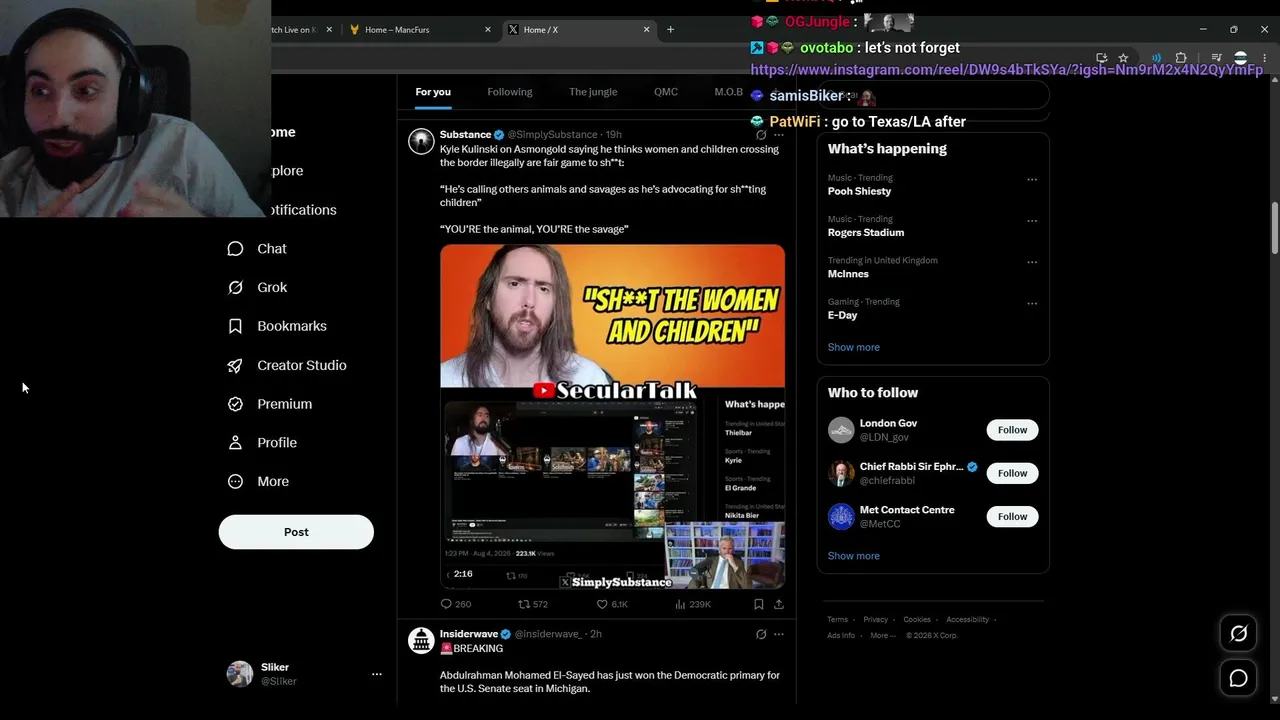Share the Substance post
This screenshot has height=720, width=1280.
(779, 604)
